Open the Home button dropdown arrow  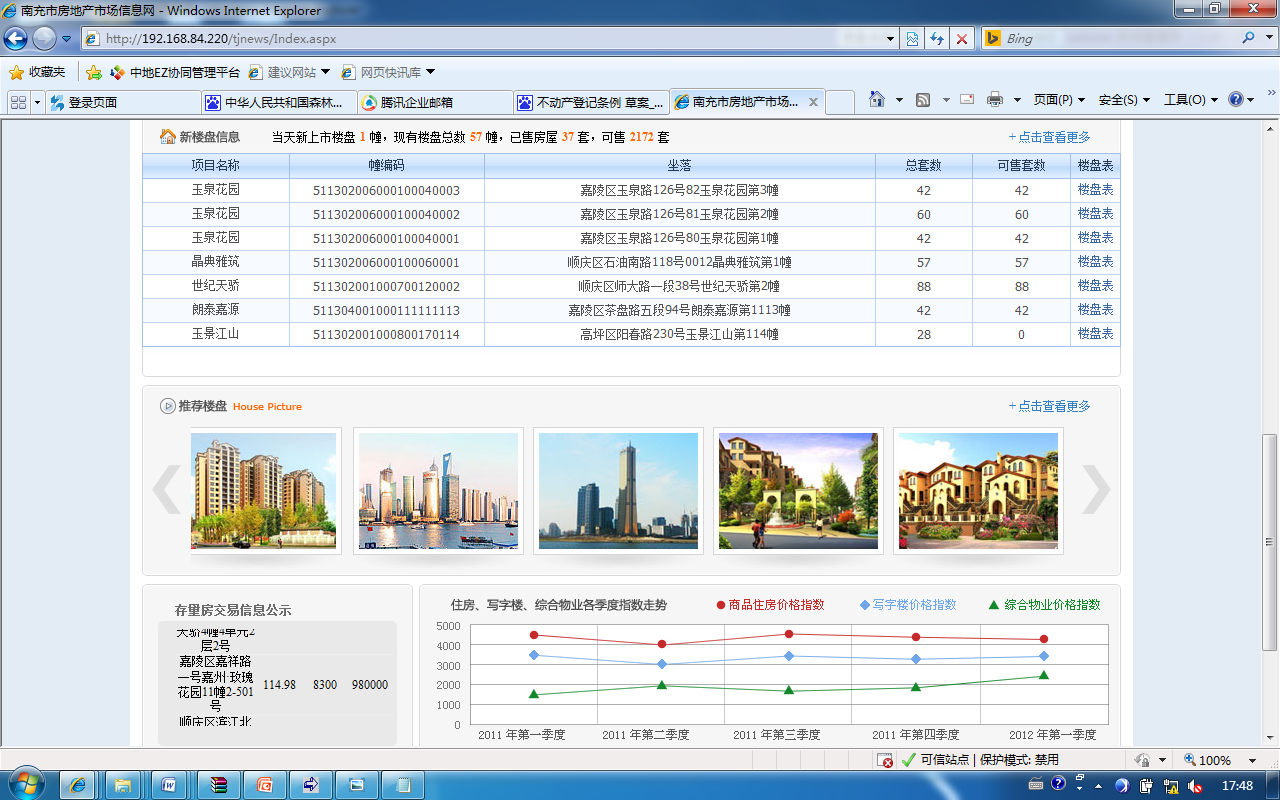pyautogui.click(x=899, y=100)
